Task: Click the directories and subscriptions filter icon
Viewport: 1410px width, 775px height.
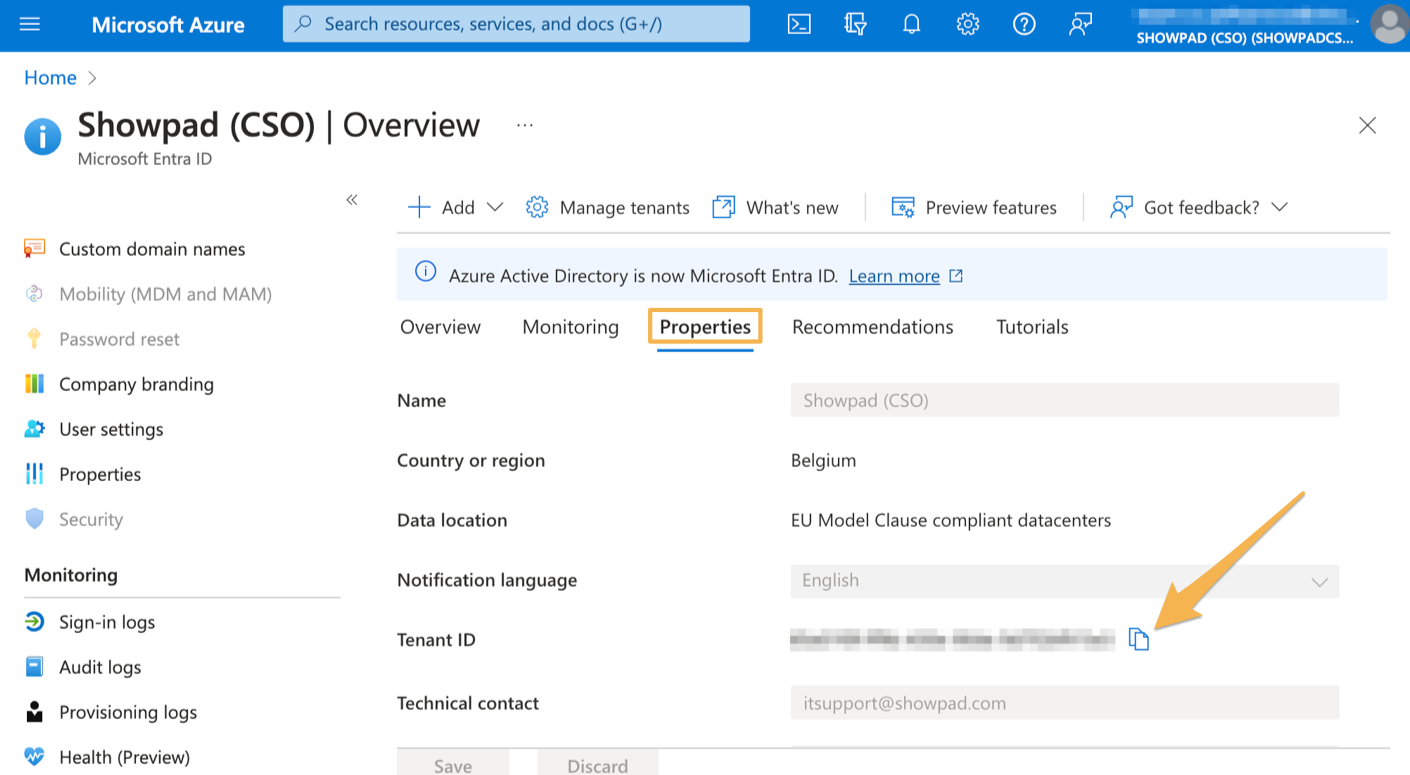Action: click(x=855, y=24)
